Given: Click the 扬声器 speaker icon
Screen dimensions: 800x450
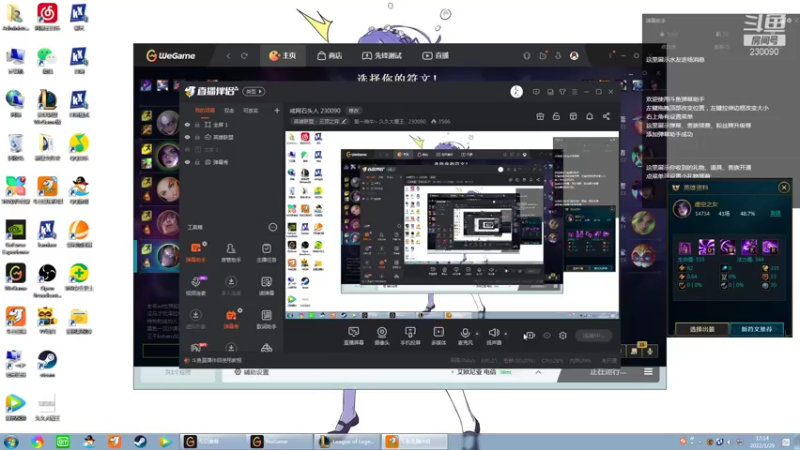Looking at the screenshot, I should [493, 333].
